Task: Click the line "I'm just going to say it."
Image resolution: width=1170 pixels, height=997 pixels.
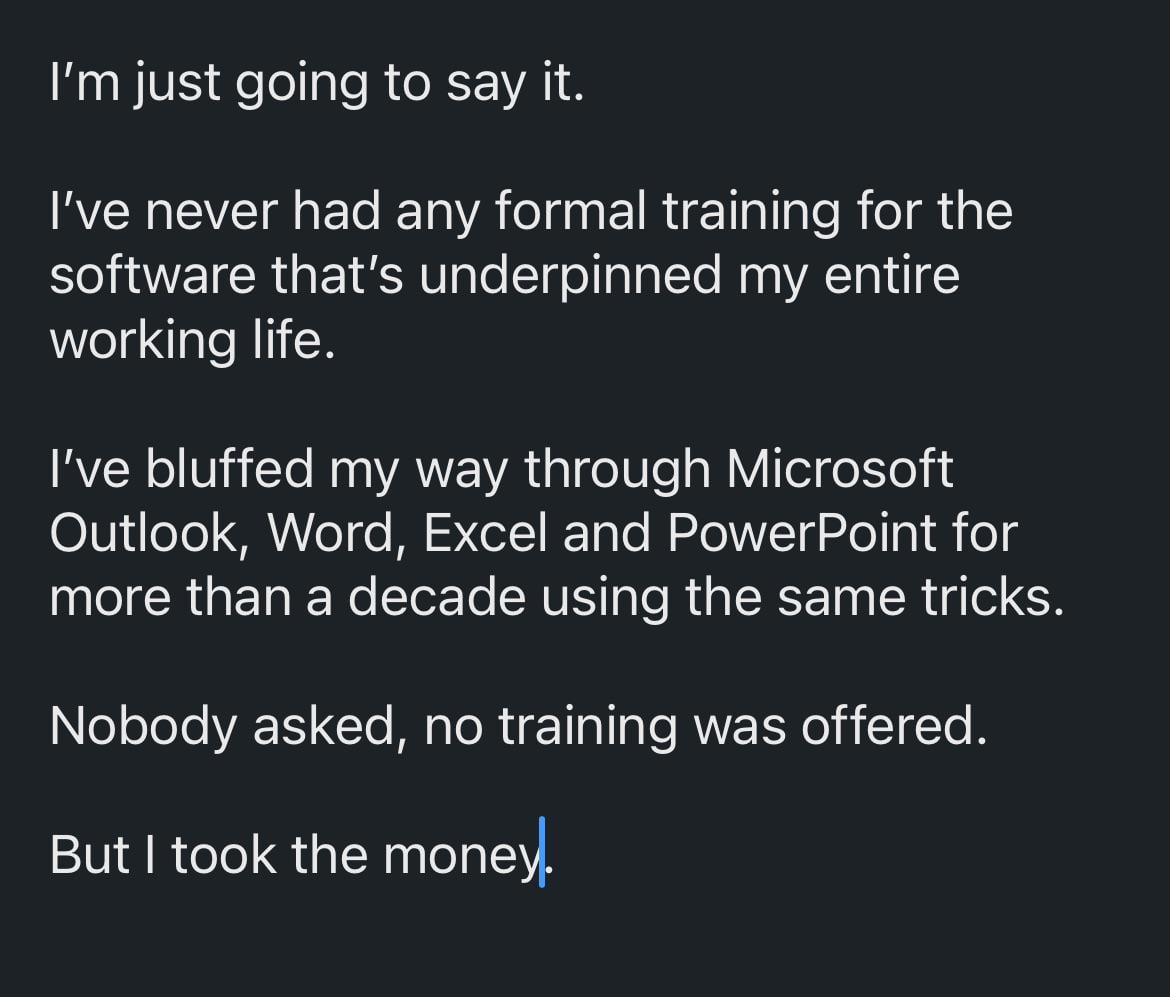Action: [316, 83]
